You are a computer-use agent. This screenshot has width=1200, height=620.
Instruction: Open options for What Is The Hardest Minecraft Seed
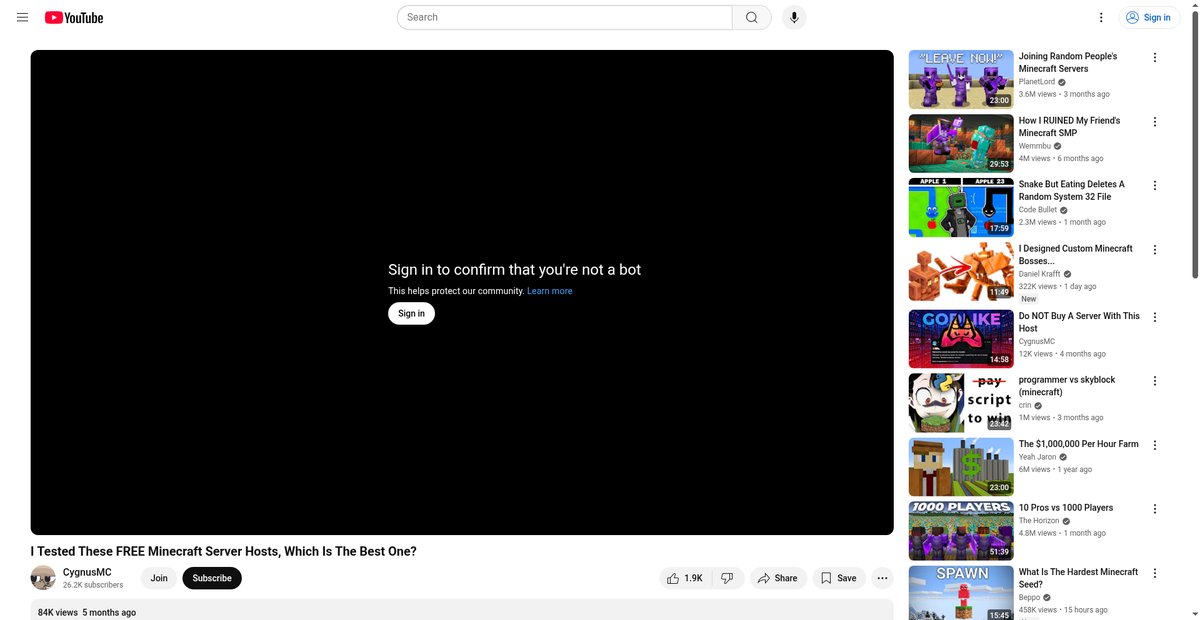pyautogui.click(x=1155, y=573)
